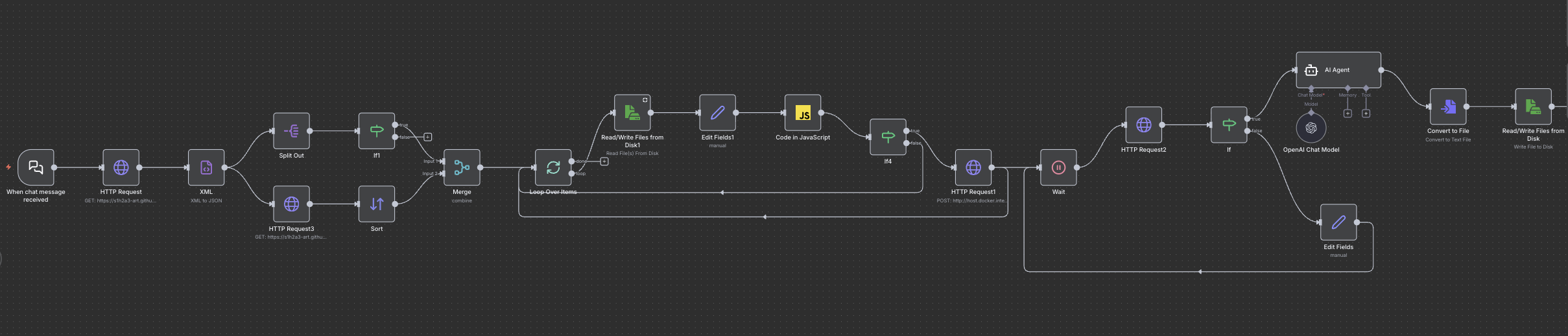Click the HTTP Request3 node

coord(291,204)
